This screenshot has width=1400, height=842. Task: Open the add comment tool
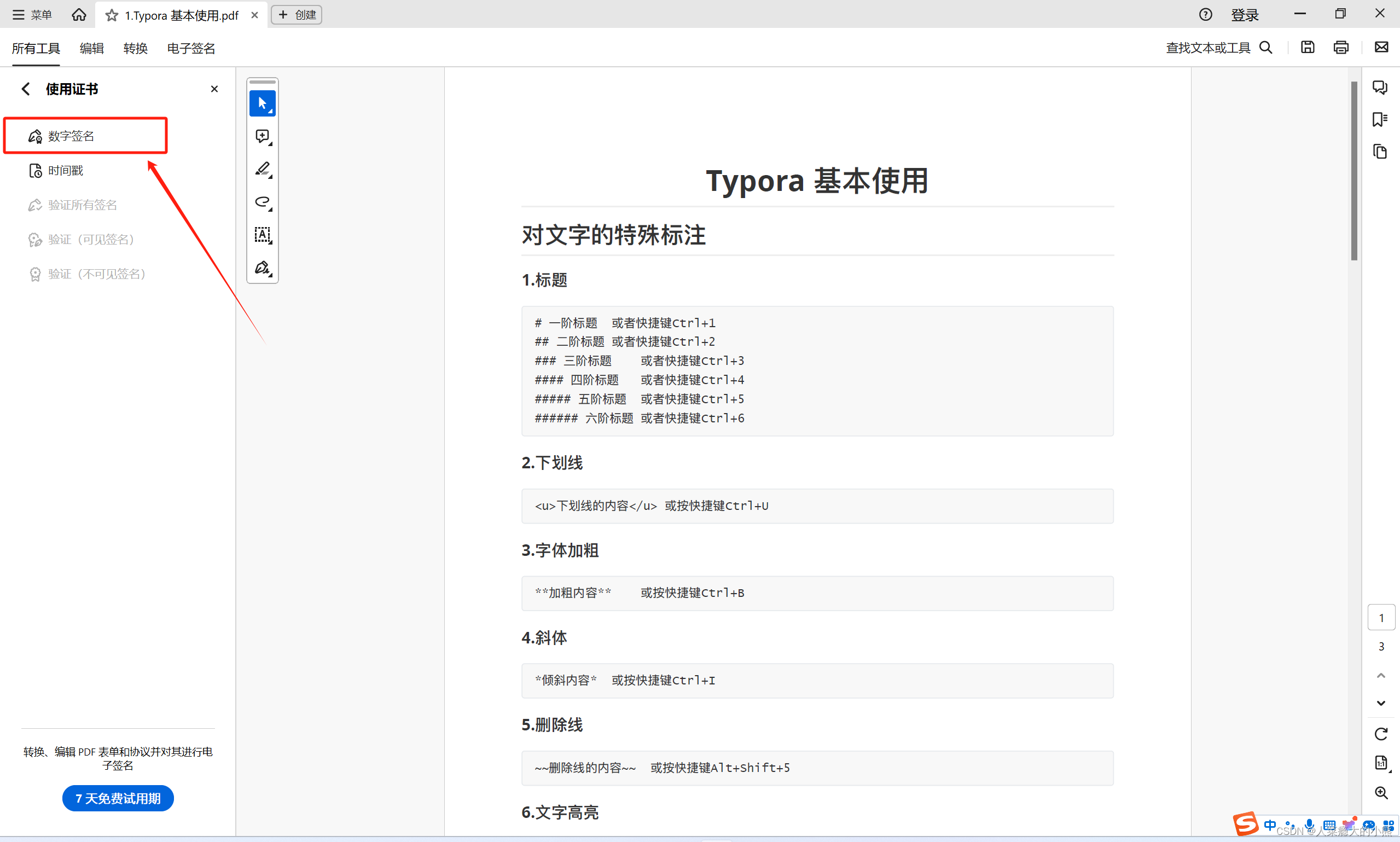262,136
